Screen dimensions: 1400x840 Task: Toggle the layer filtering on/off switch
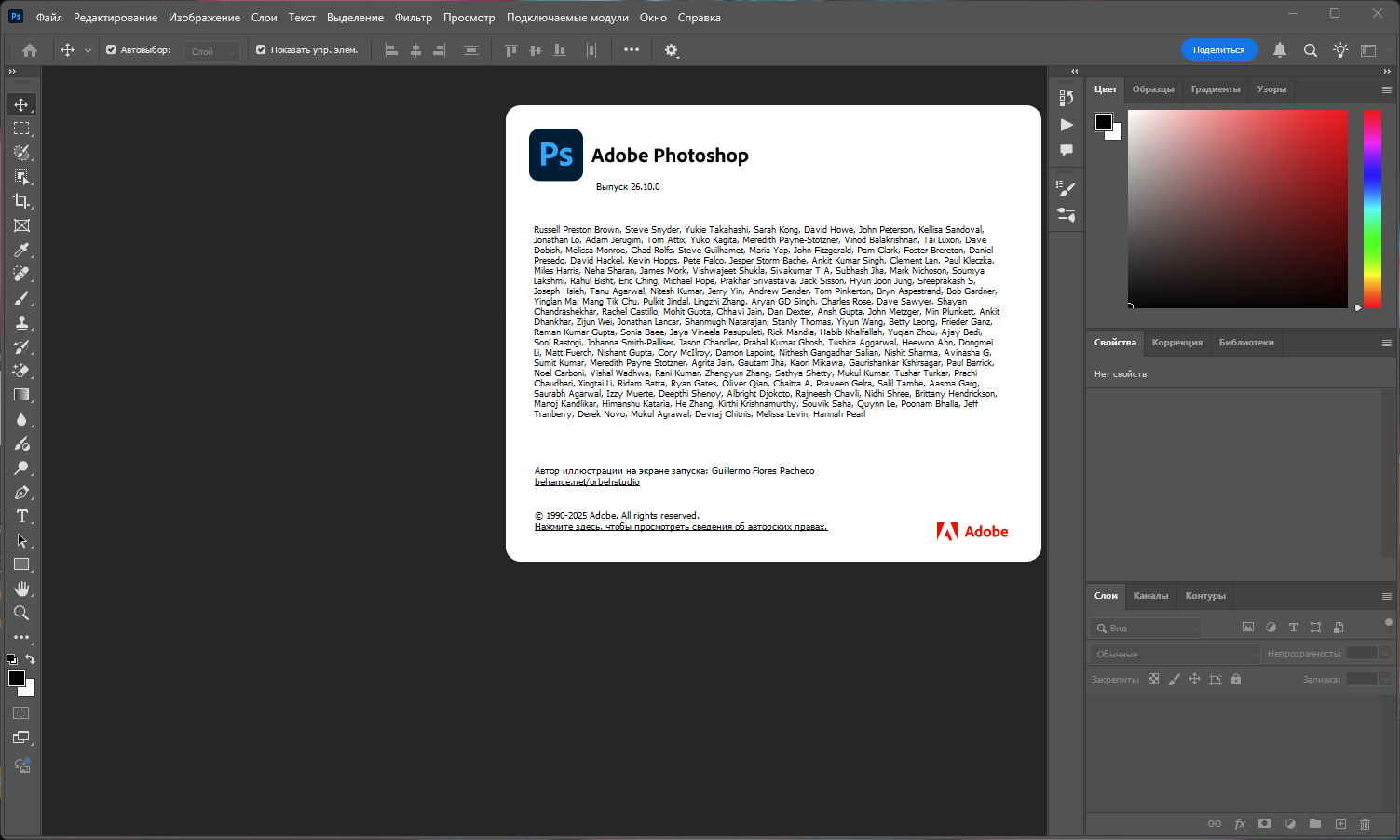(1388, 625)
